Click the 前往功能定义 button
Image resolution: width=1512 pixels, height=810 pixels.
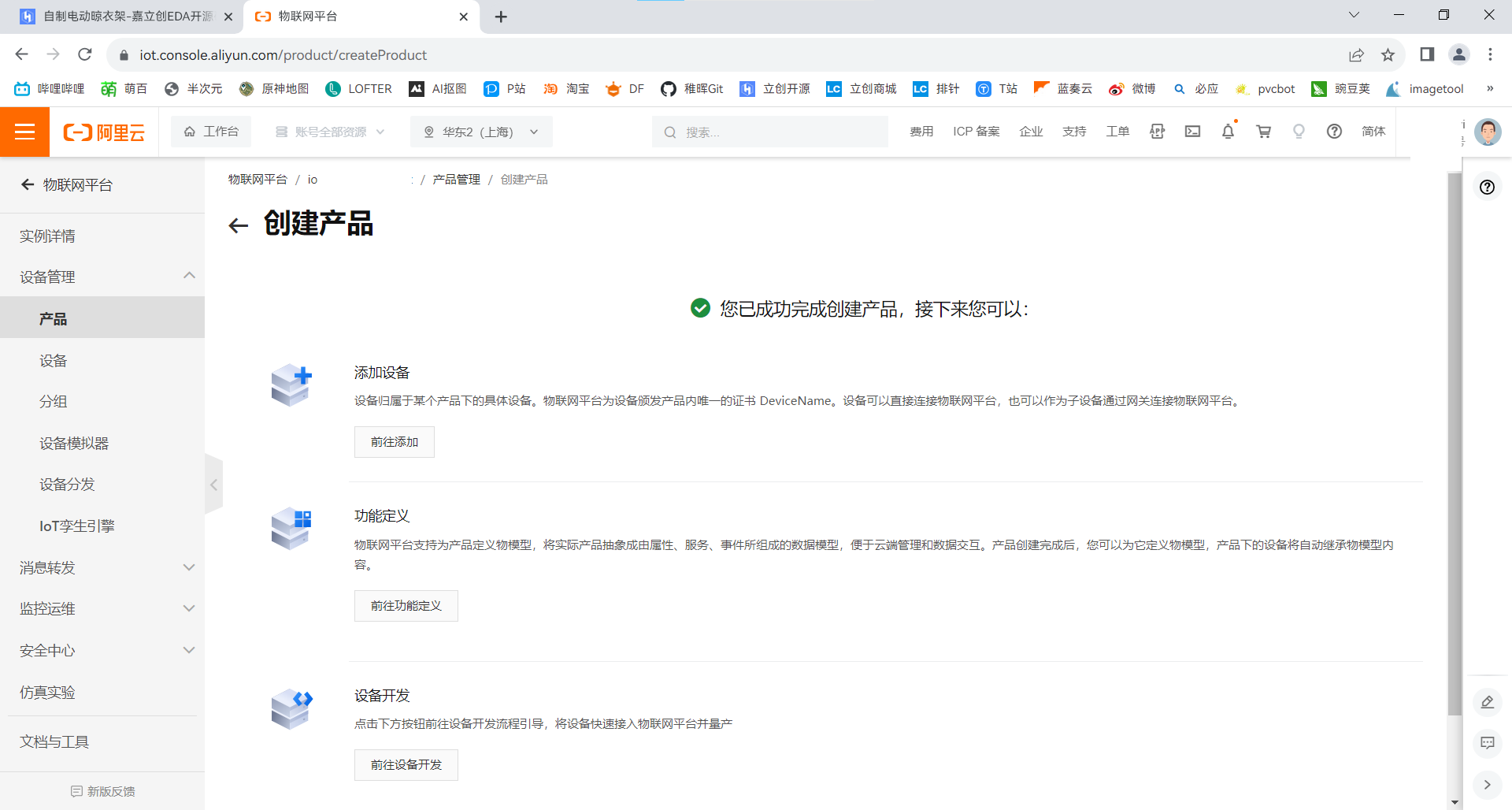pyautogui.click(x=406, y=606)
